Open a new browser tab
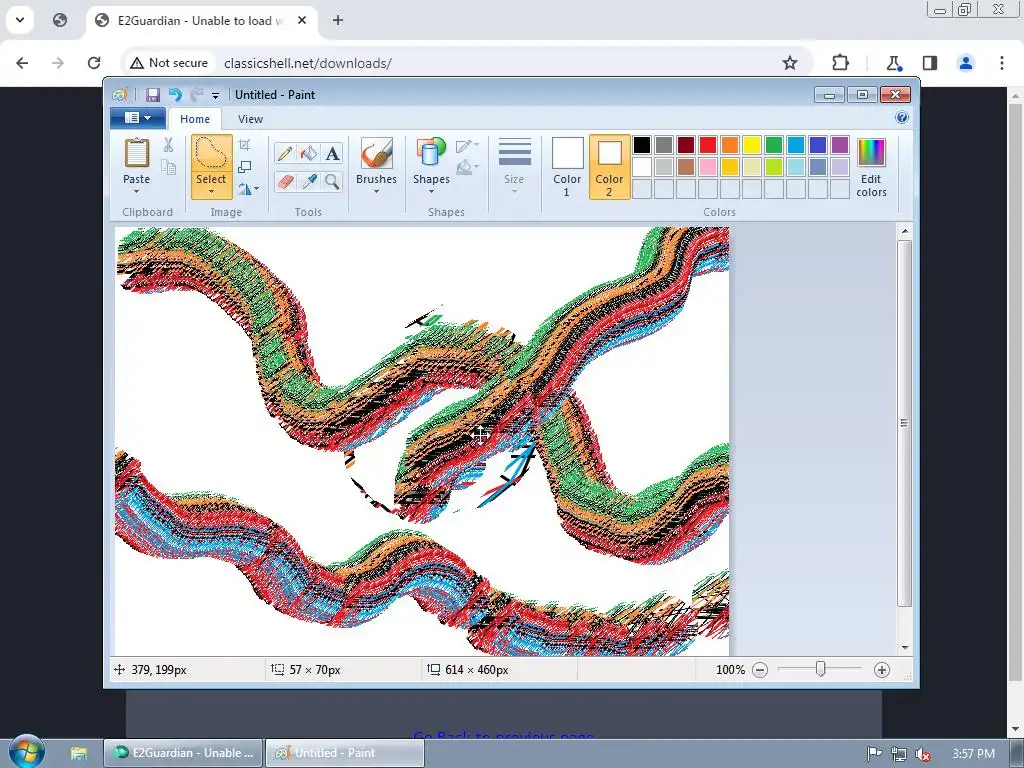 (338, 20)
